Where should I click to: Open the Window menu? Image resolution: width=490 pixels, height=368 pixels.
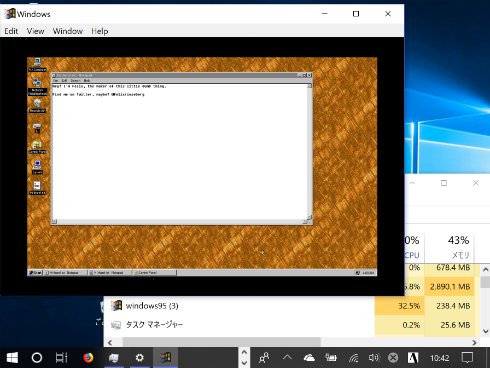[68, 31]
